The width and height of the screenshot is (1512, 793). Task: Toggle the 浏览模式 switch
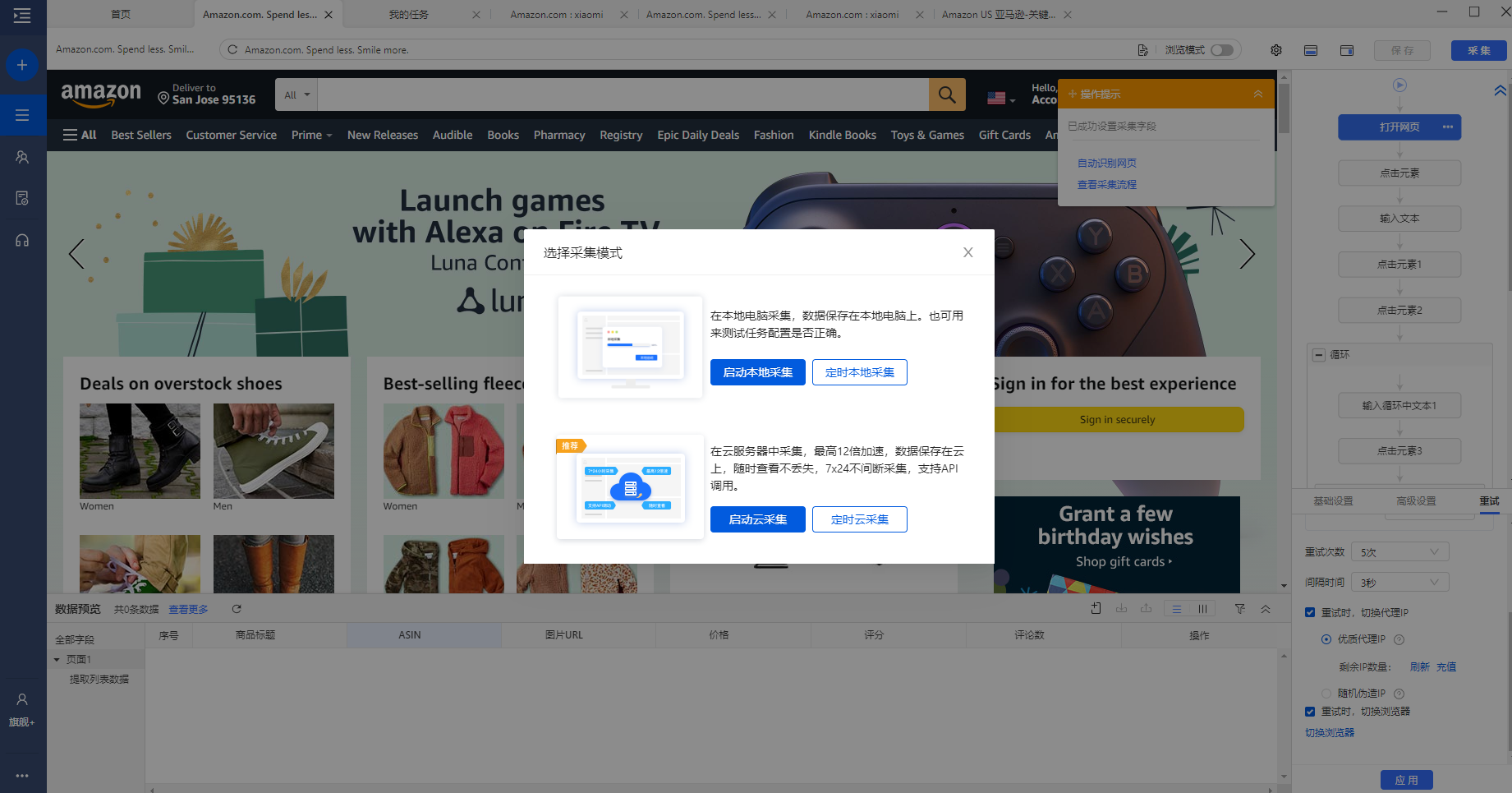click(x=1222, y=50)
